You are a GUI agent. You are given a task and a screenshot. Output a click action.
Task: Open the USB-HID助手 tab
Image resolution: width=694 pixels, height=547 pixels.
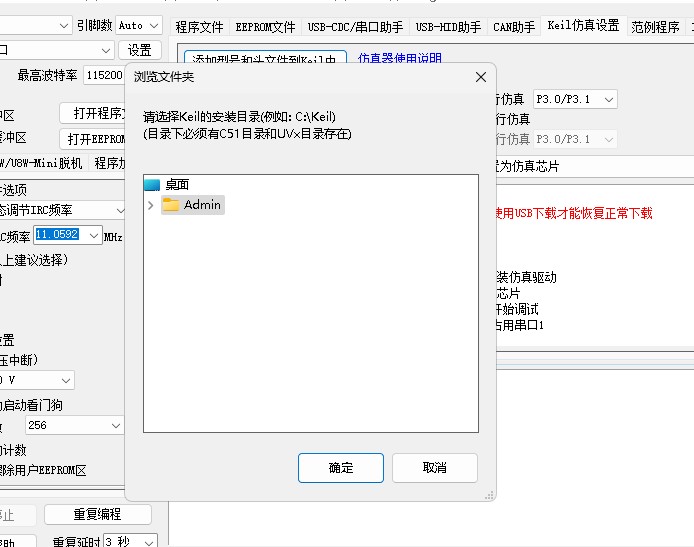pos(448,27)
